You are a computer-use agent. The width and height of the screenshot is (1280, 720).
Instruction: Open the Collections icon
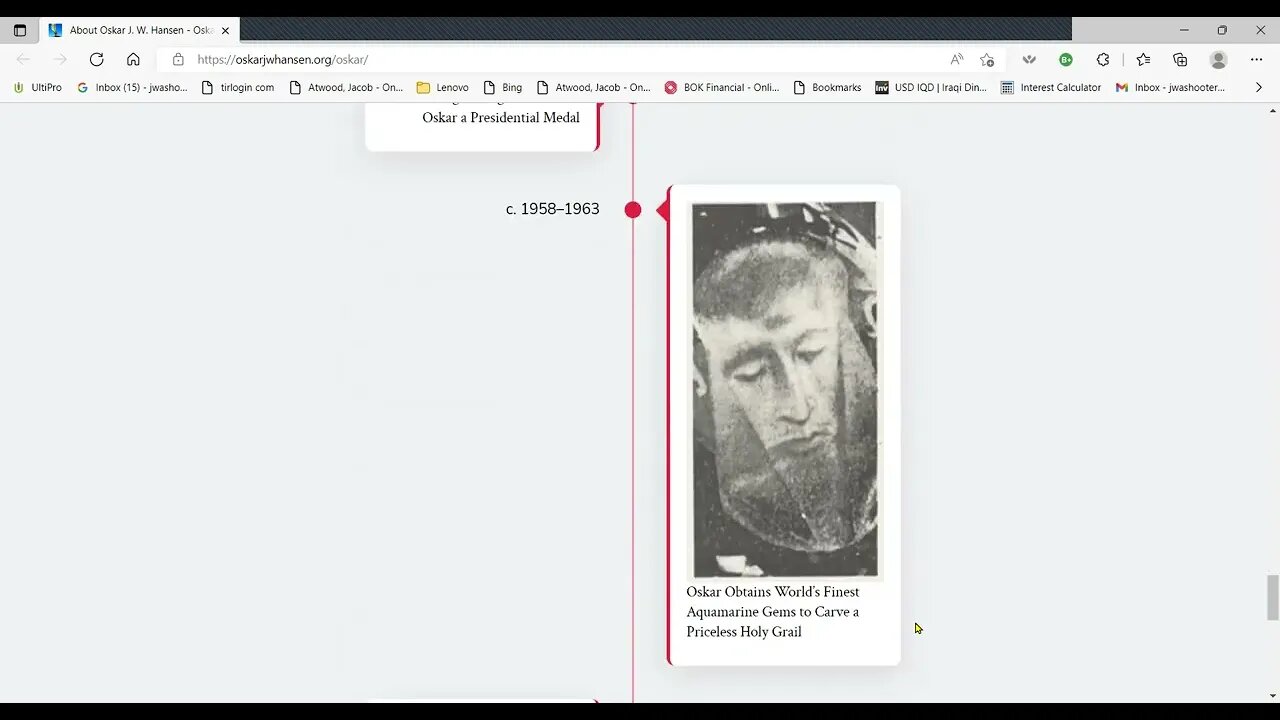[x=1180, y=59]
